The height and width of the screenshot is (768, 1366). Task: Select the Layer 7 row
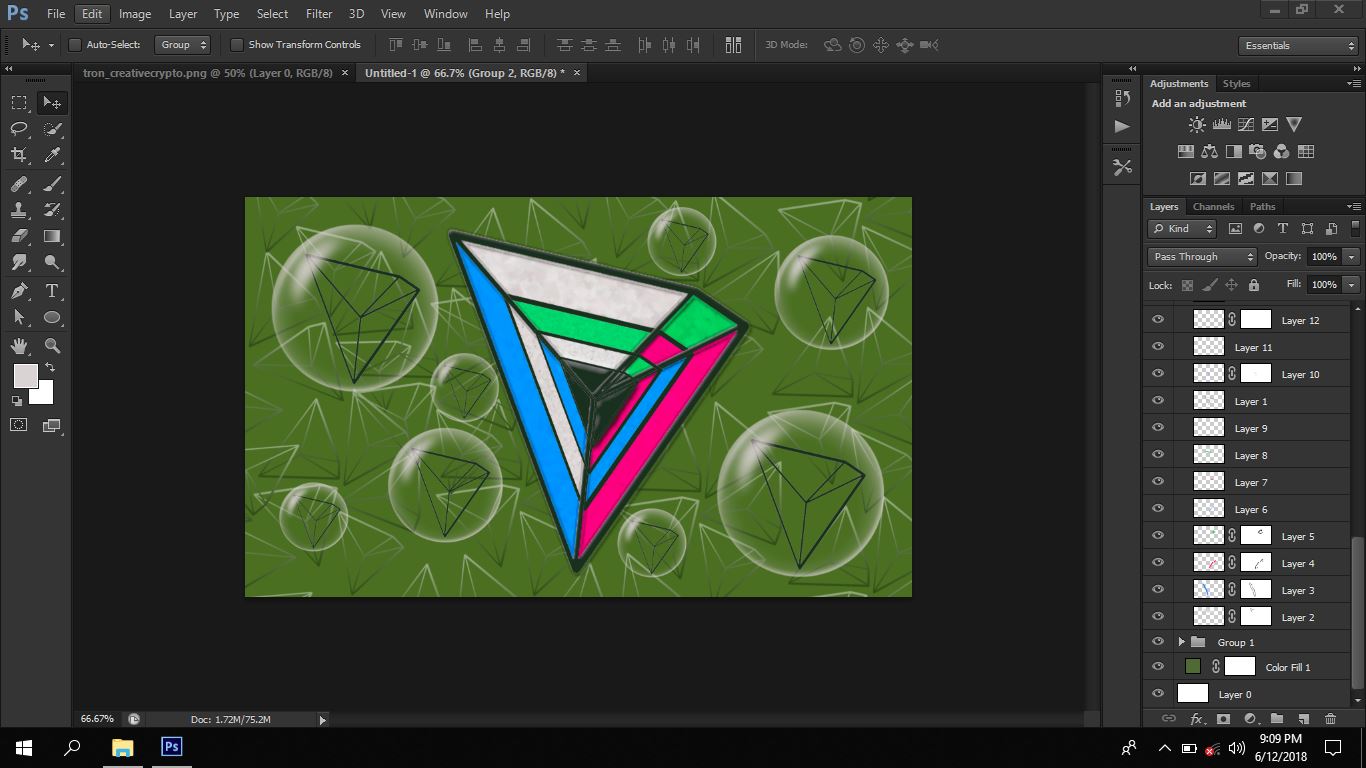(x=1246, y=482)
